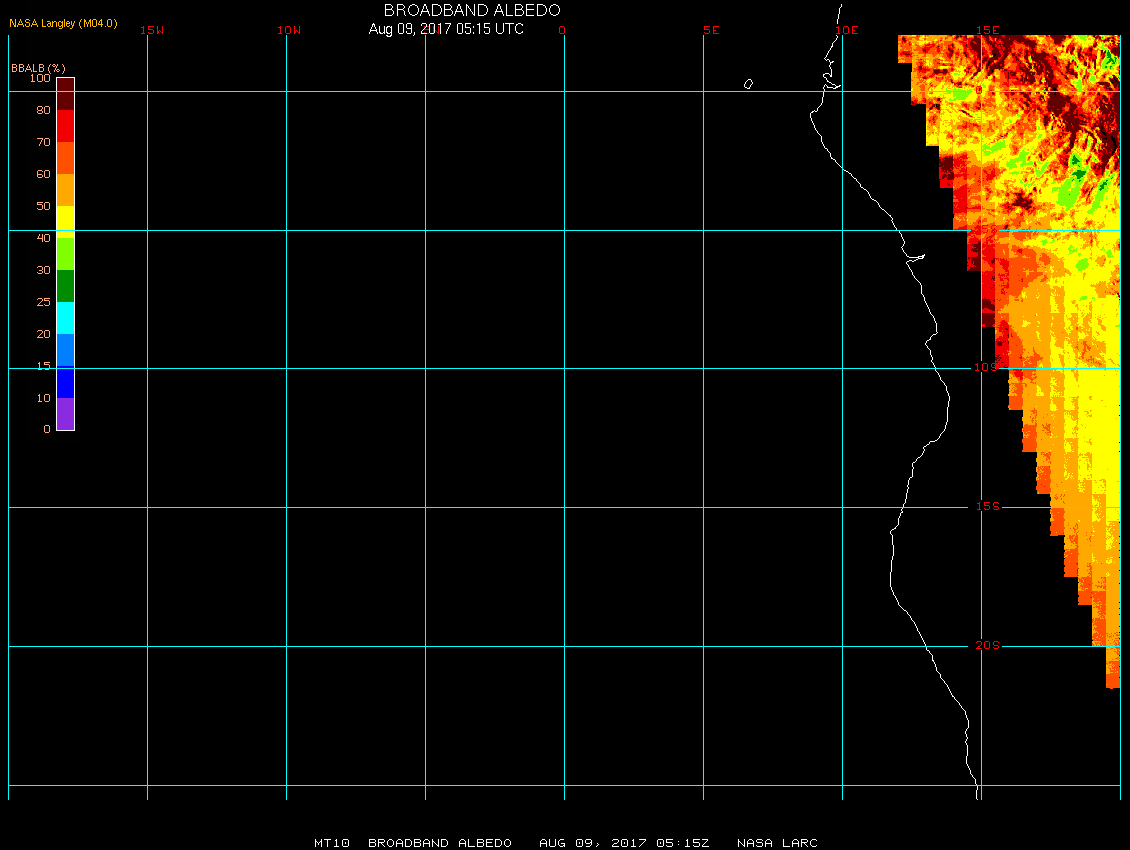Click the legend value 15
The height and width of the screenshot is (850, 1130).
[44, 366]
